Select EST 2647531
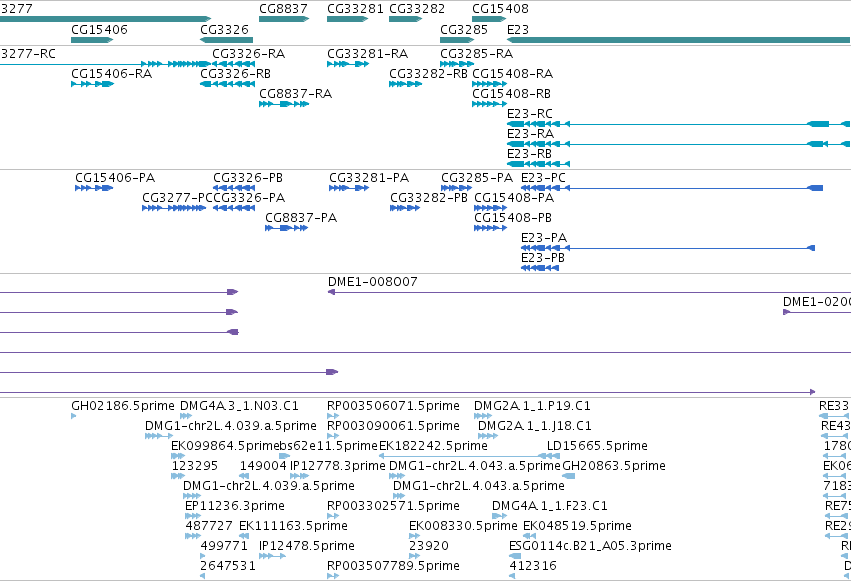 tap(227, 566)
